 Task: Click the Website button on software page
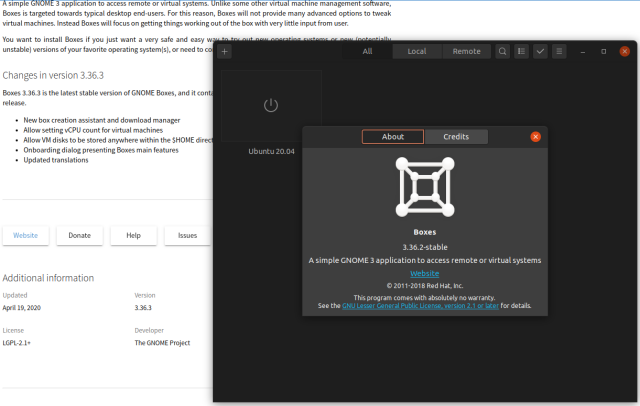click(x=25, y=235)
